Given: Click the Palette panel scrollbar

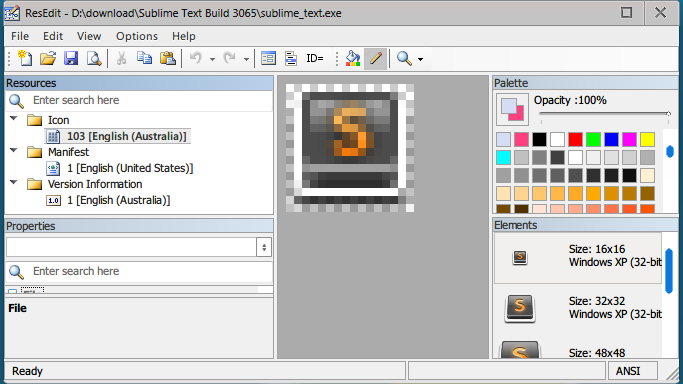Looking at the screenshot, I should [670, 152].
